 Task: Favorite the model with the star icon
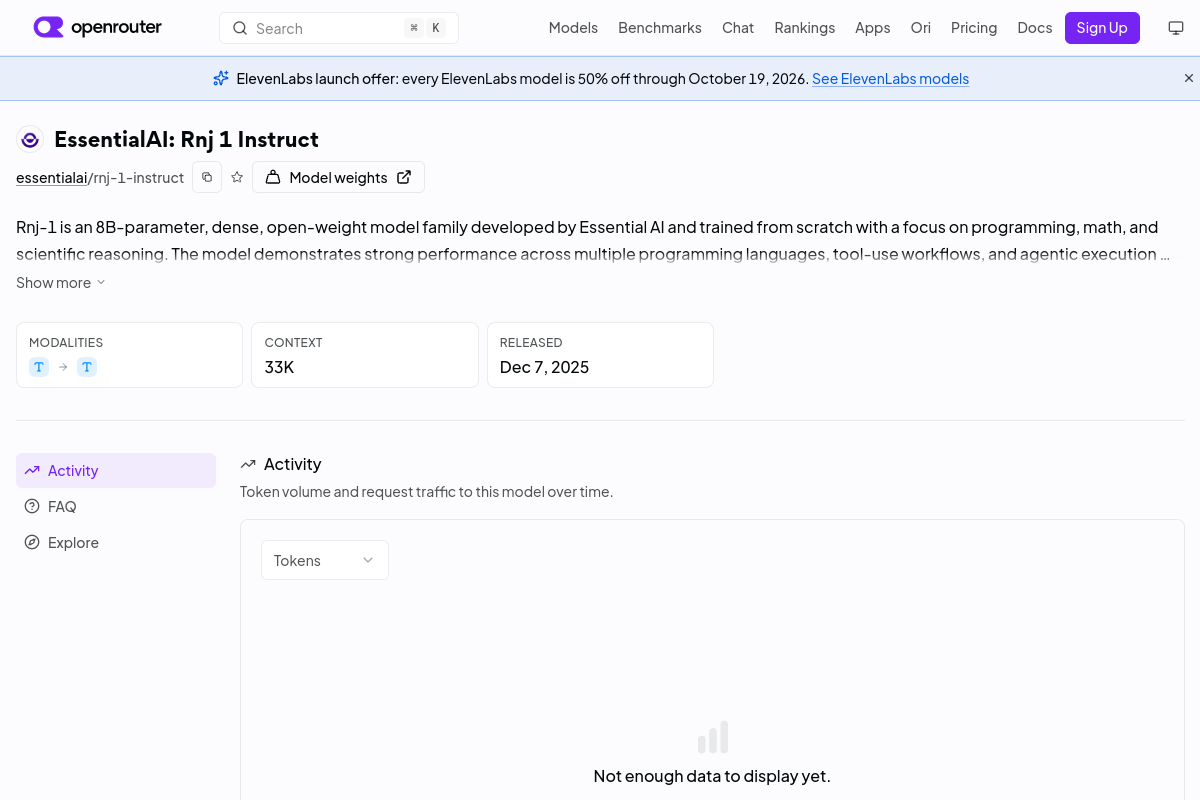[x=237, y=177]
